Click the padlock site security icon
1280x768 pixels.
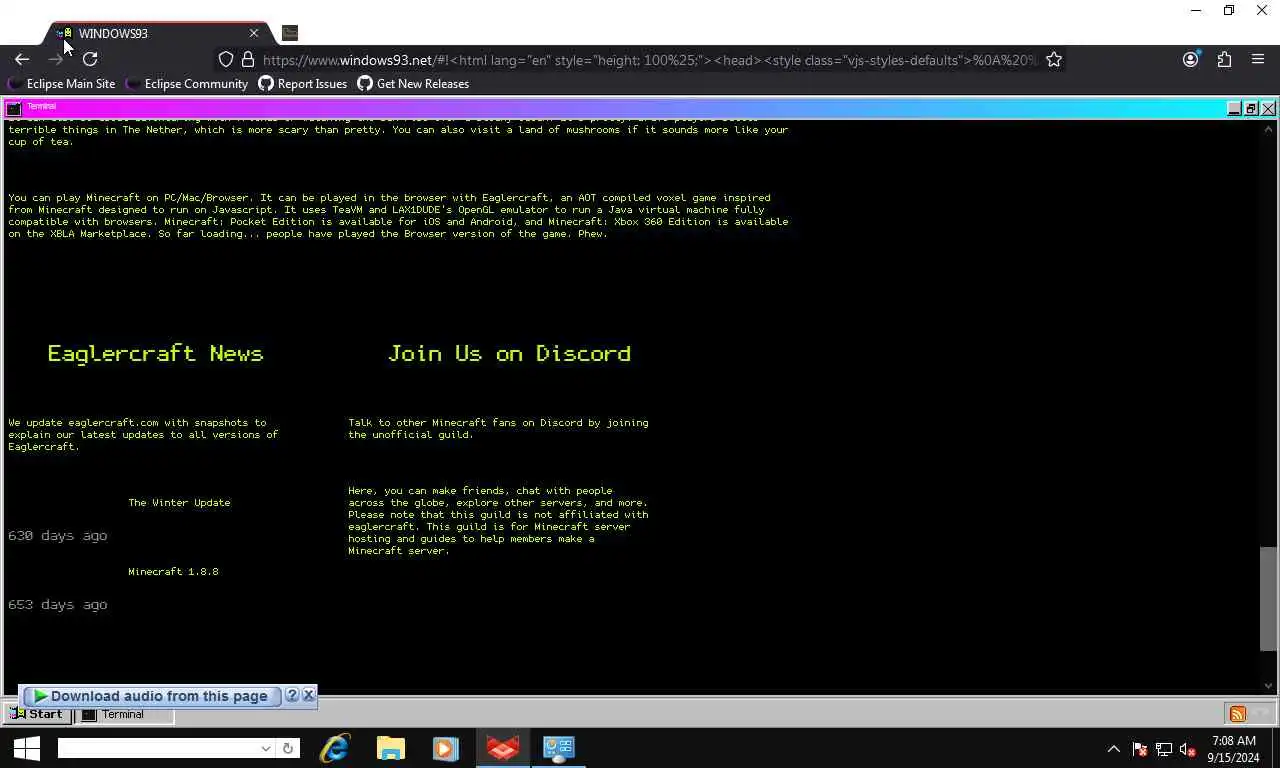pyautogui.click(x=248, y=60)
